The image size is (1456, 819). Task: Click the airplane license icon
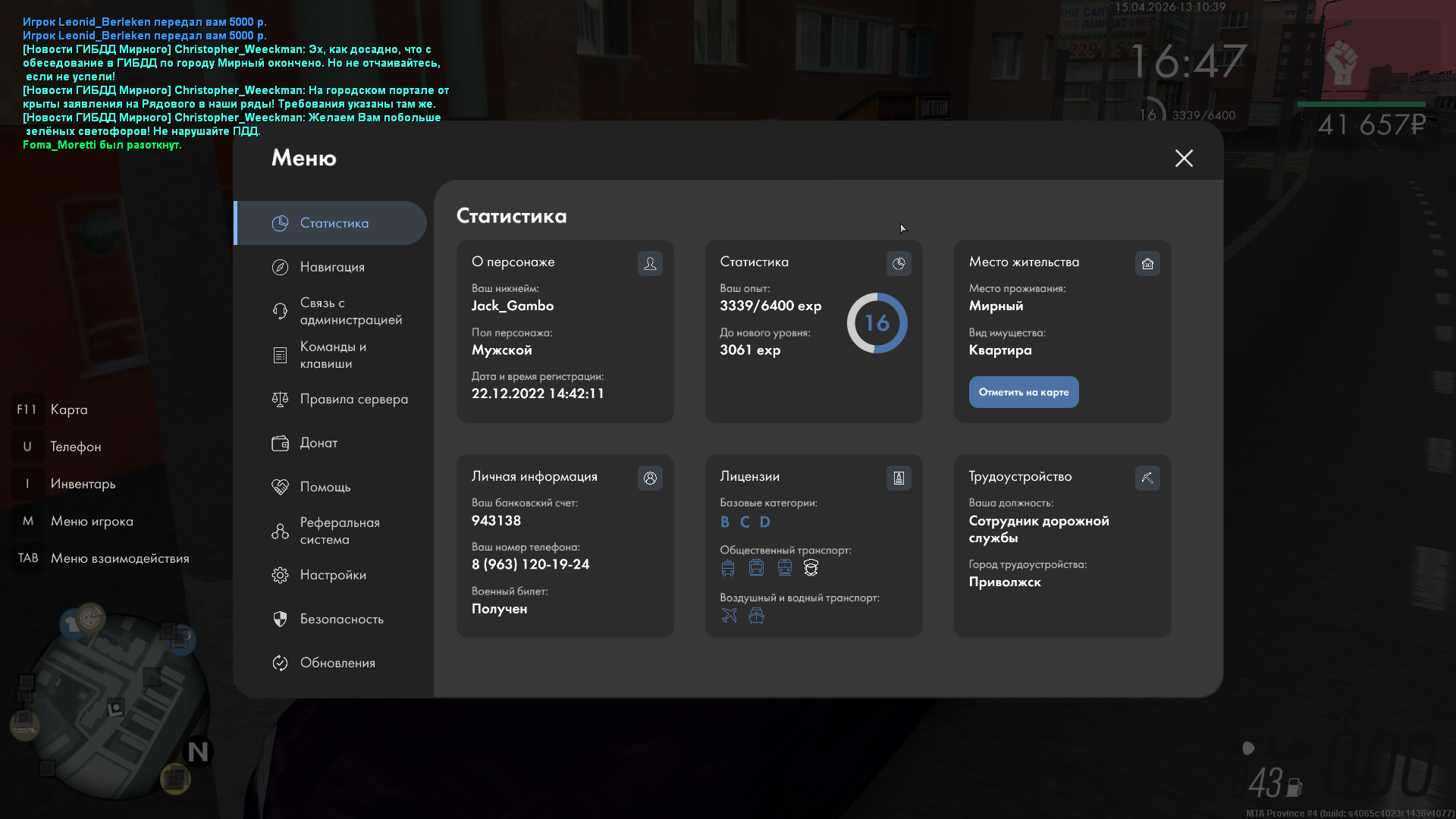pos(729,616)
